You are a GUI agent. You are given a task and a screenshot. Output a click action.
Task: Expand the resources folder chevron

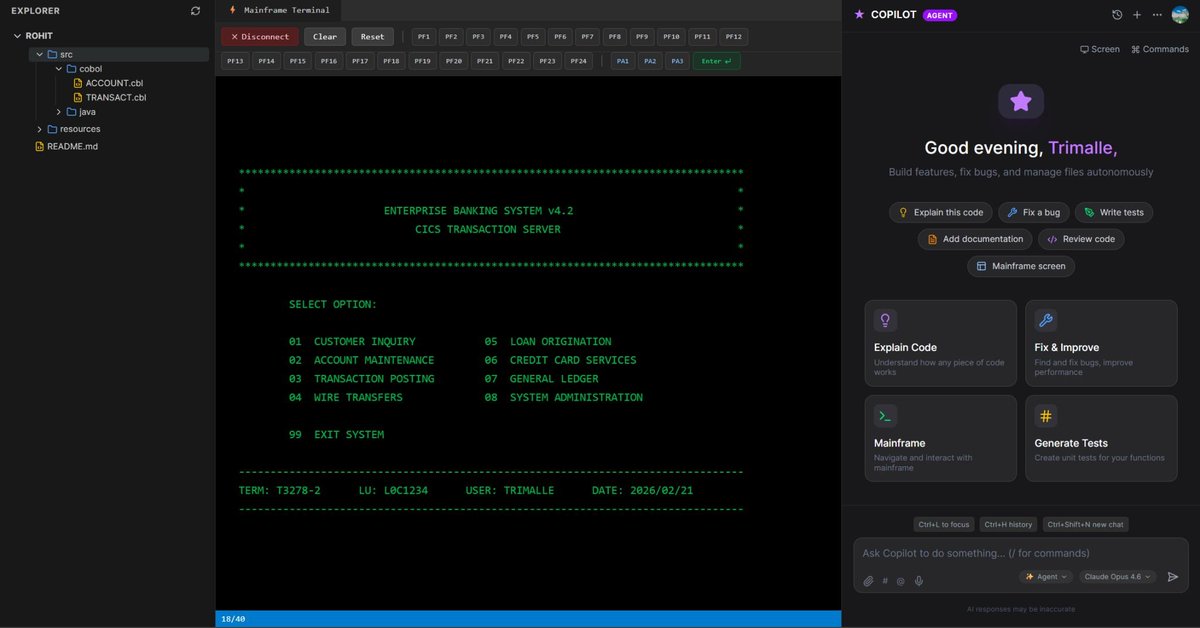[x=39, y=129]
